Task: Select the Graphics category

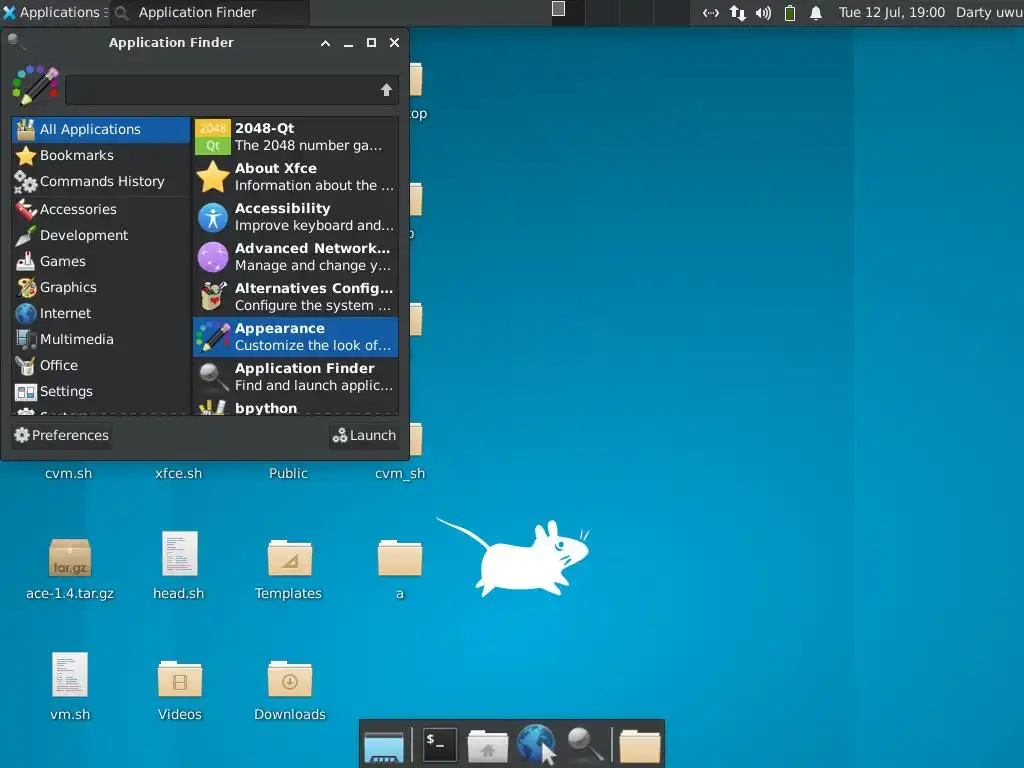Action: (x=101, y=287)
